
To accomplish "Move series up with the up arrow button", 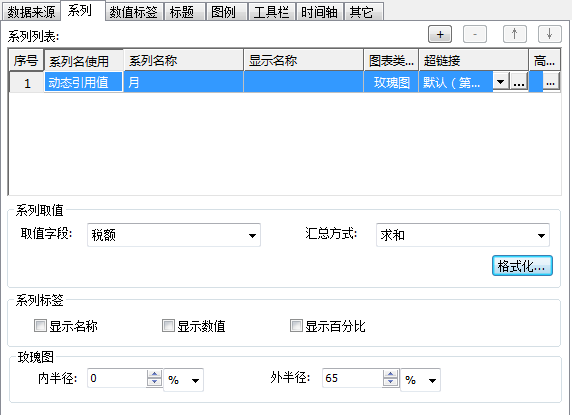I will [x=514, y=34].
